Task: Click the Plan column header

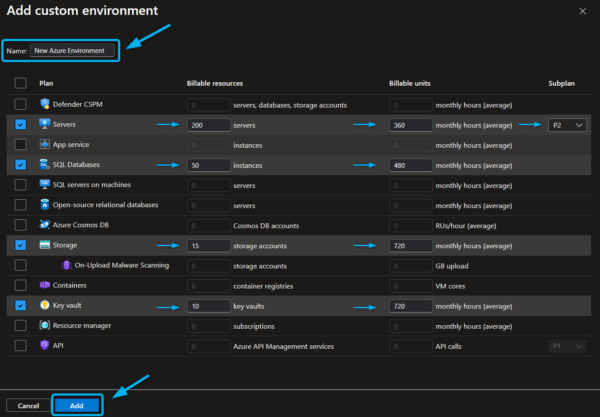Action: point(46,83)
